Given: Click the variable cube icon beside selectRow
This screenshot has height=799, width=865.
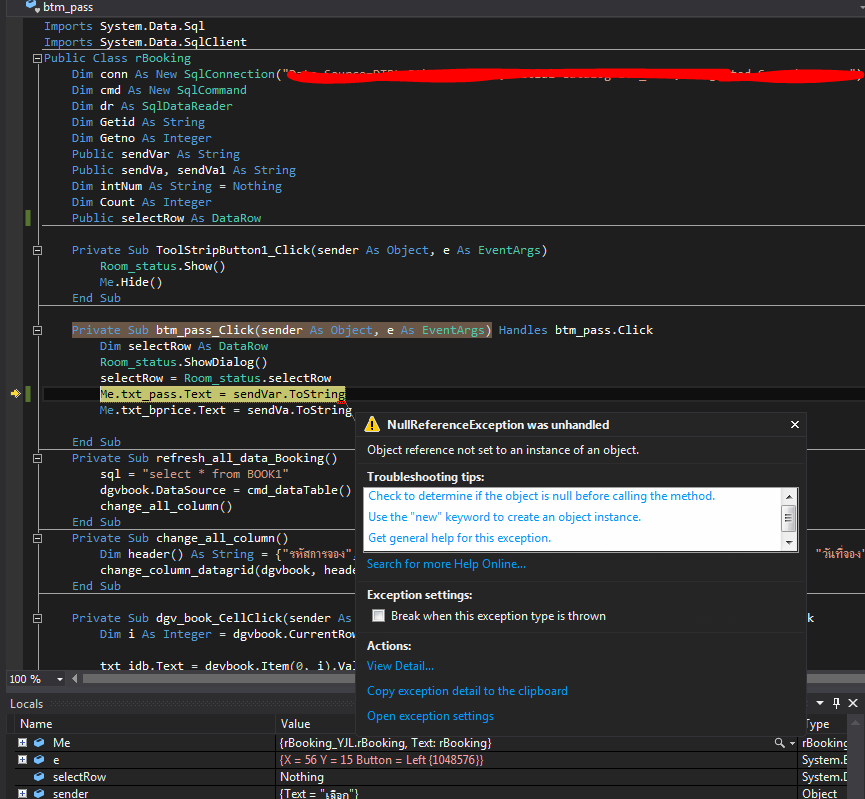Looking at the screenshot, I should coord(39,776).
